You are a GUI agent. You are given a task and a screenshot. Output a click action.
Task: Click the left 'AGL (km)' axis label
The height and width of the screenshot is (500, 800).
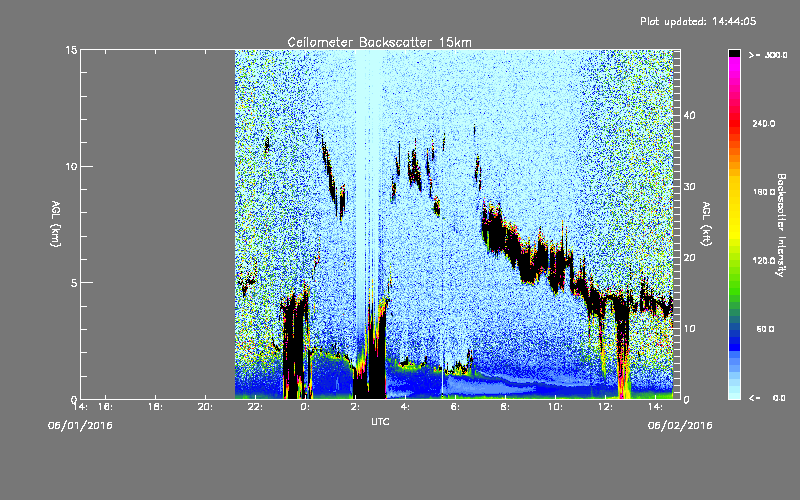coord(56,223)
